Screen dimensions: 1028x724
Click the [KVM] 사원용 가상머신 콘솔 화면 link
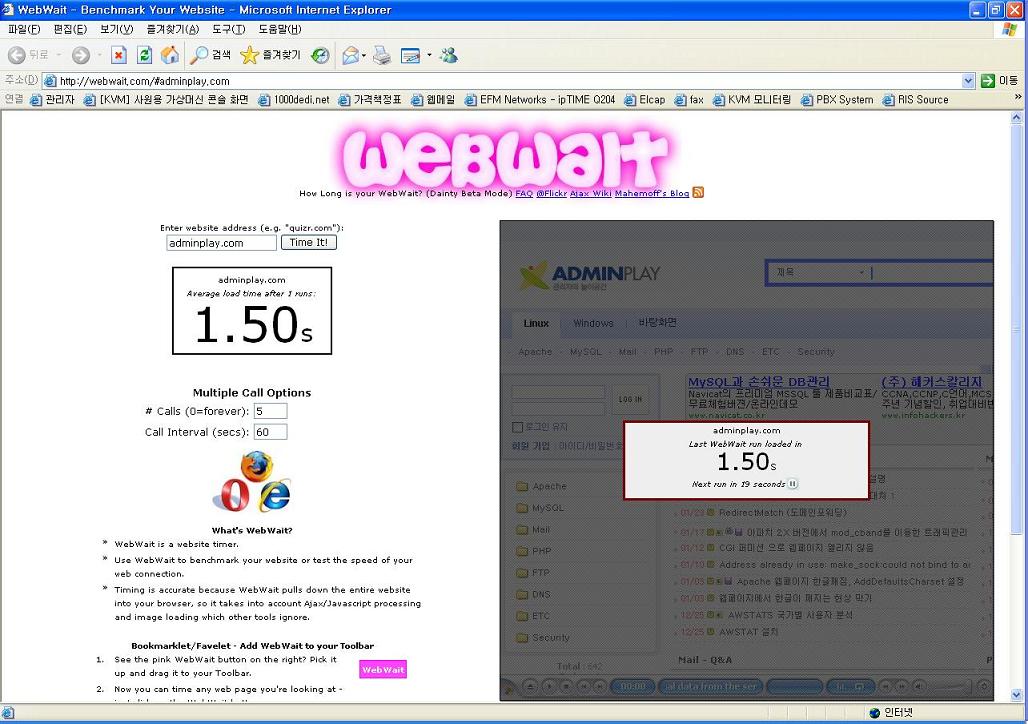coord(167,100)
